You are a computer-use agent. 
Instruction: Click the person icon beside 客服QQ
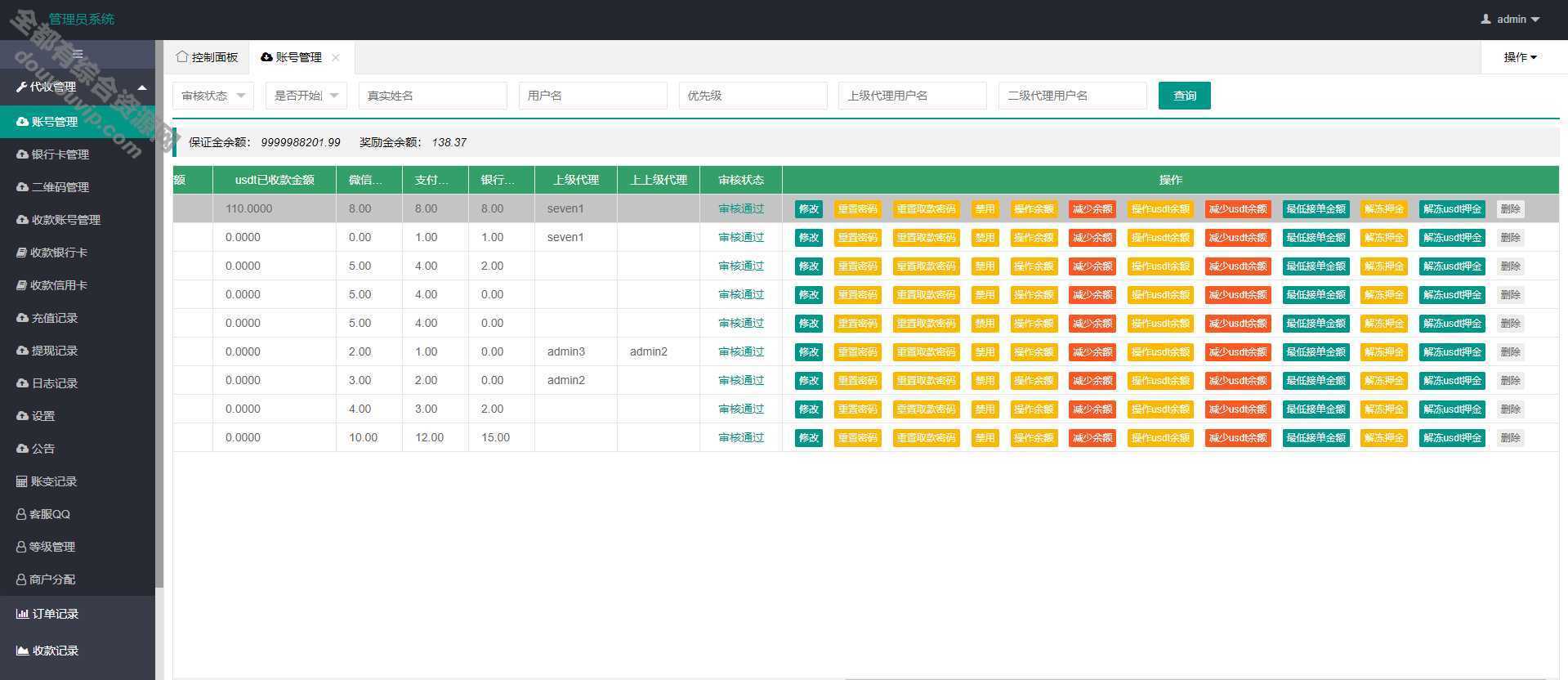coord(21,514)
